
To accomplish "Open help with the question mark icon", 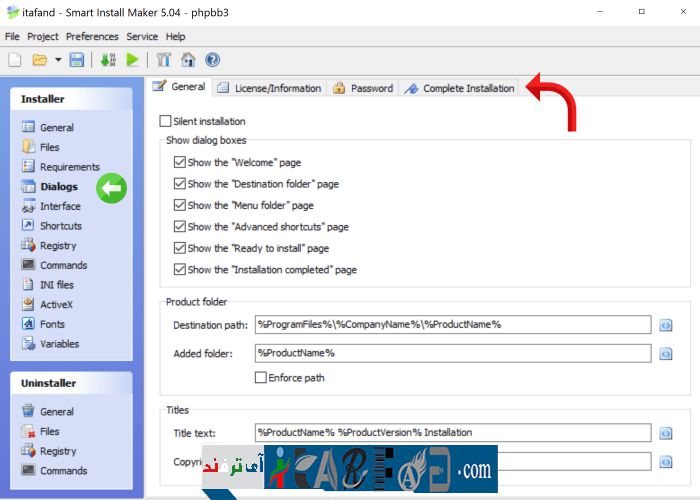I will 212,60.
